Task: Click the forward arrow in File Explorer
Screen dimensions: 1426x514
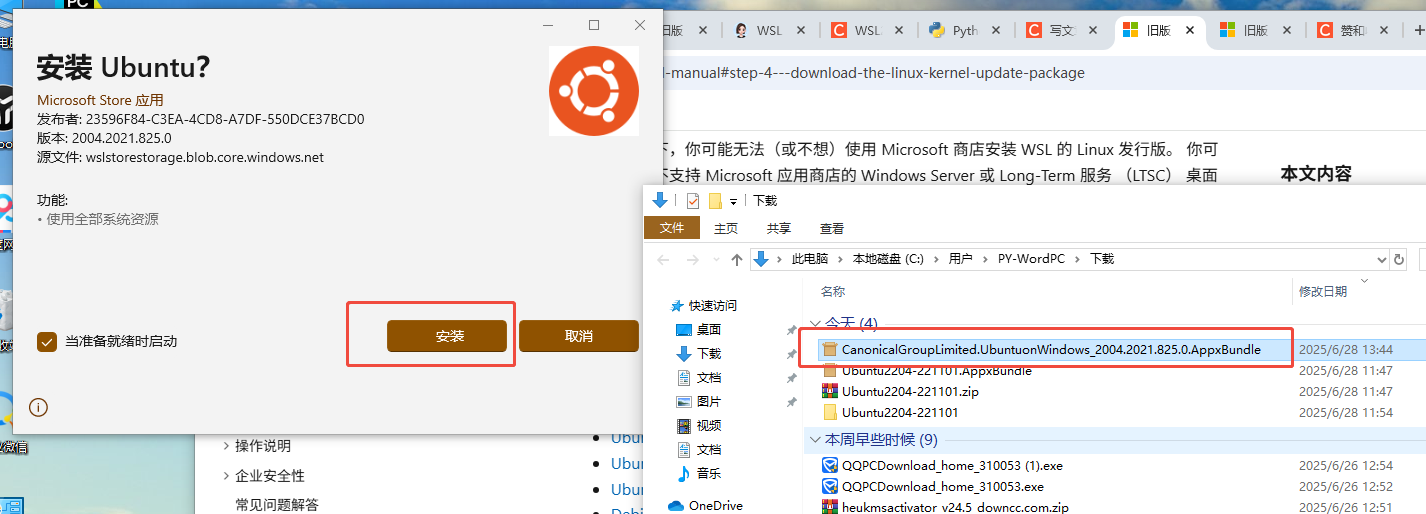Action: (x=690, y=259)
